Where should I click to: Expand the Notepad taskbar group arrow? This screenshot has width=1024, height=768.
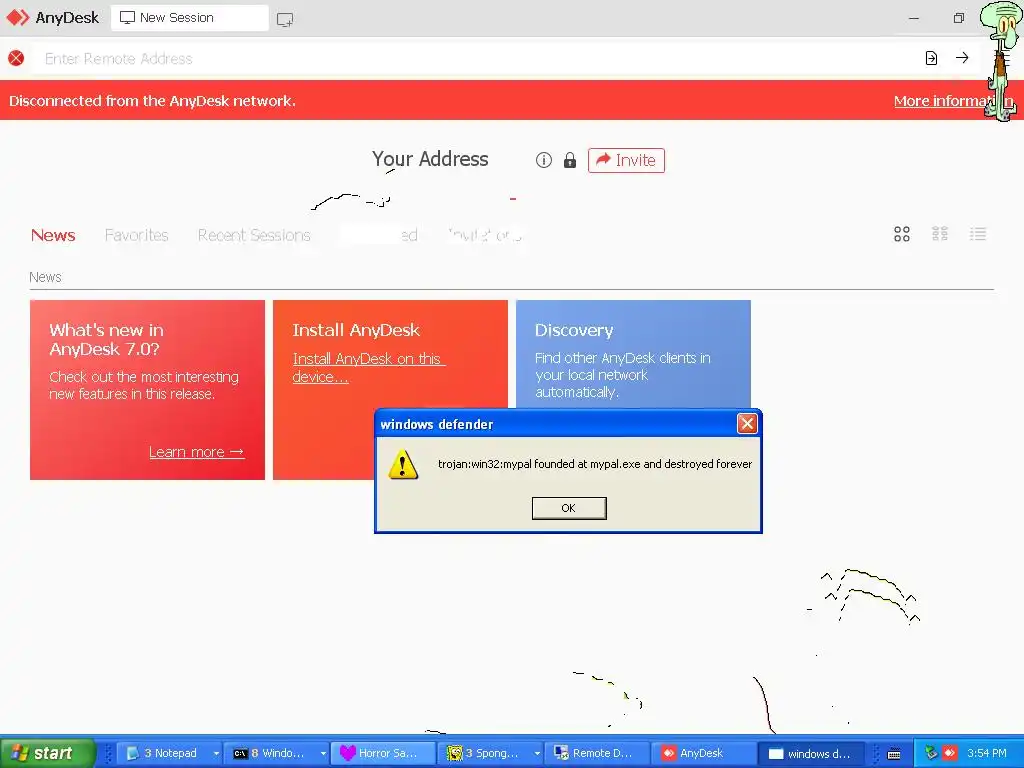coord(216,754)
